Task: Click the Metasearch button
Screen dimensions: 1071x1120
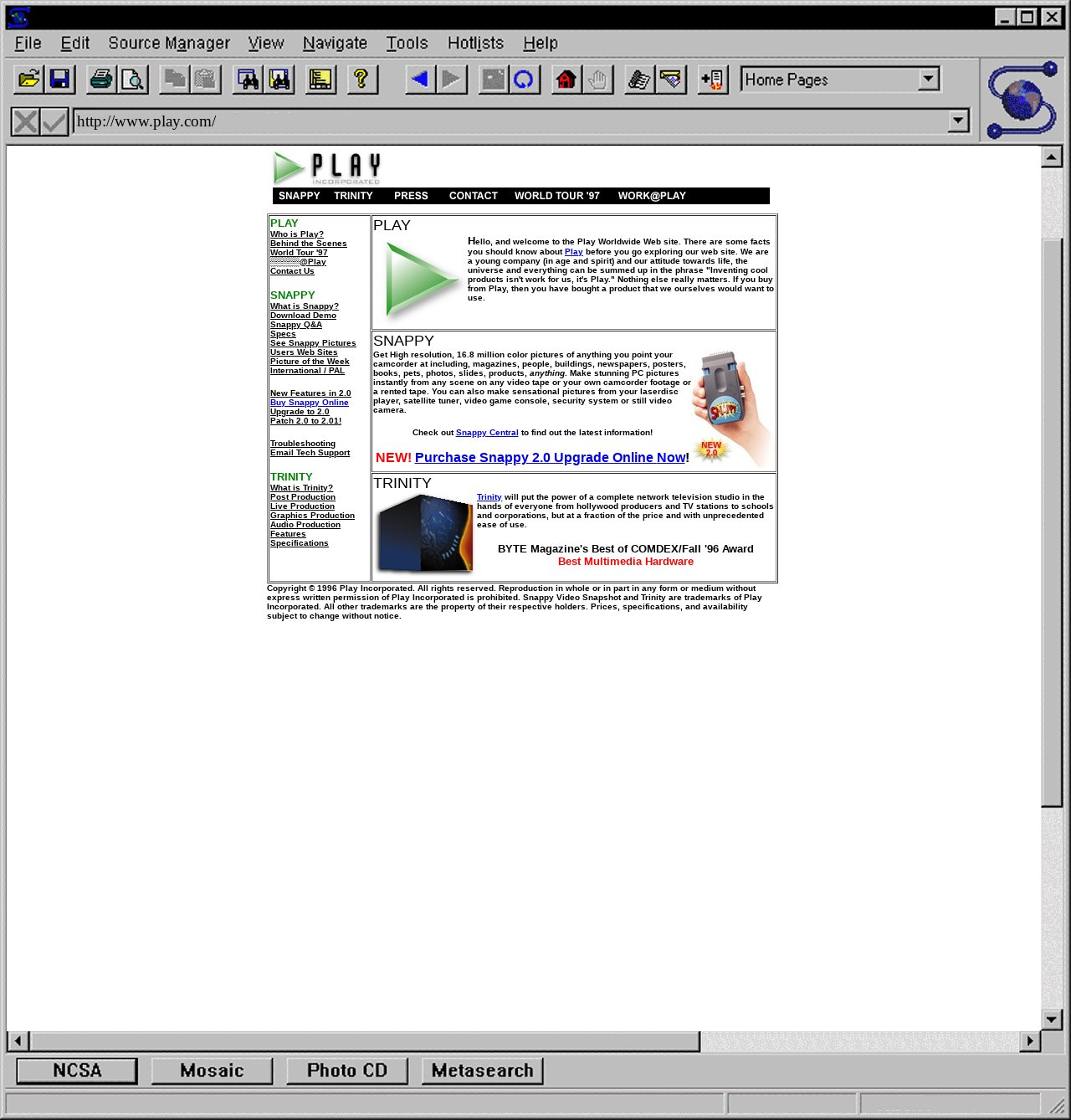Action: [x=483, y=1071]
